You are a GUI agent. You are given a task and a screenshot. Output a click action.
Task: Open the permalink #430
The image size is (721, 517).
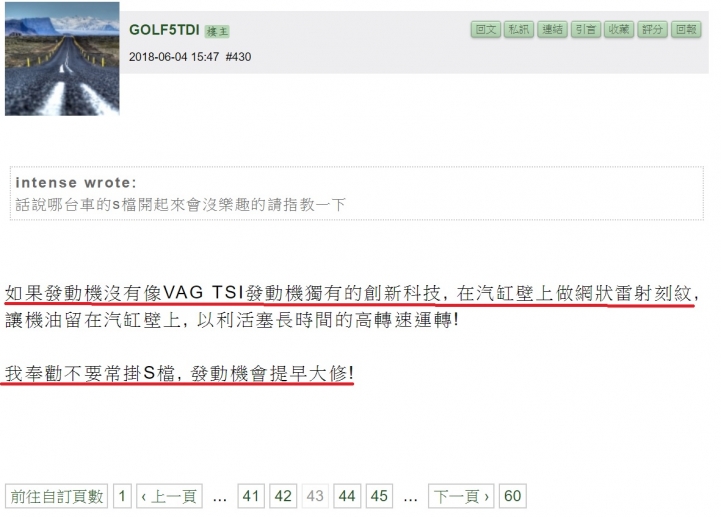tap(238, 57)
